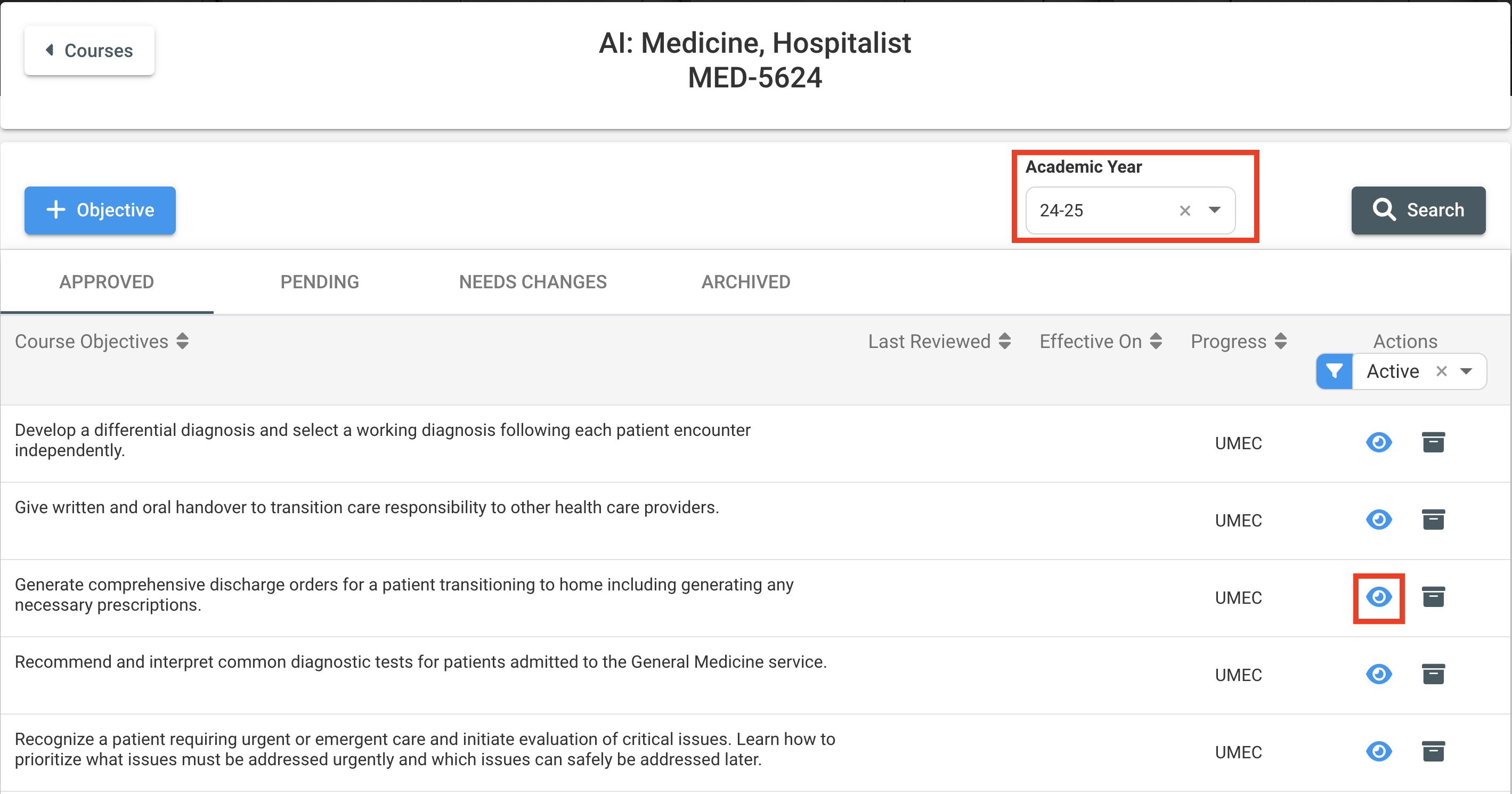Switch to the PENDING tab
Screen dimensions: 1512x794
pyautogui.click(x=320, y=282)
